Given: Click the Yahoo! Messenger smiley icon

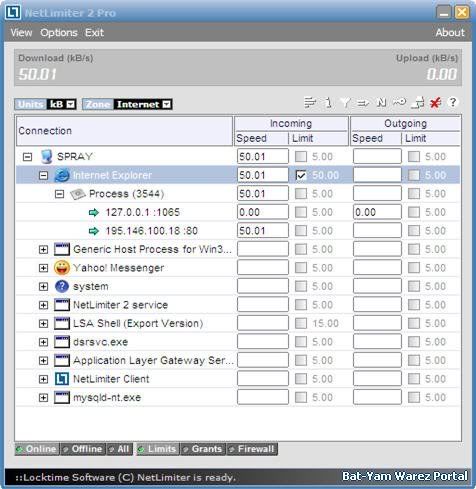Looking at the screenshot, I should pos(62,268).
